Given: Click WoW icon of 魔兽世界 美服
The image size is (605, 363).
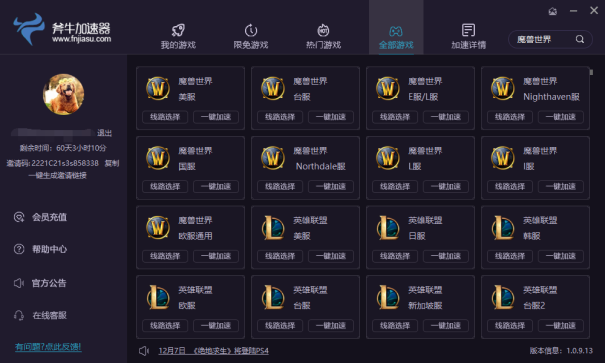Looking at the screenshot, I should pyautogui.click(x=158, y=88).
